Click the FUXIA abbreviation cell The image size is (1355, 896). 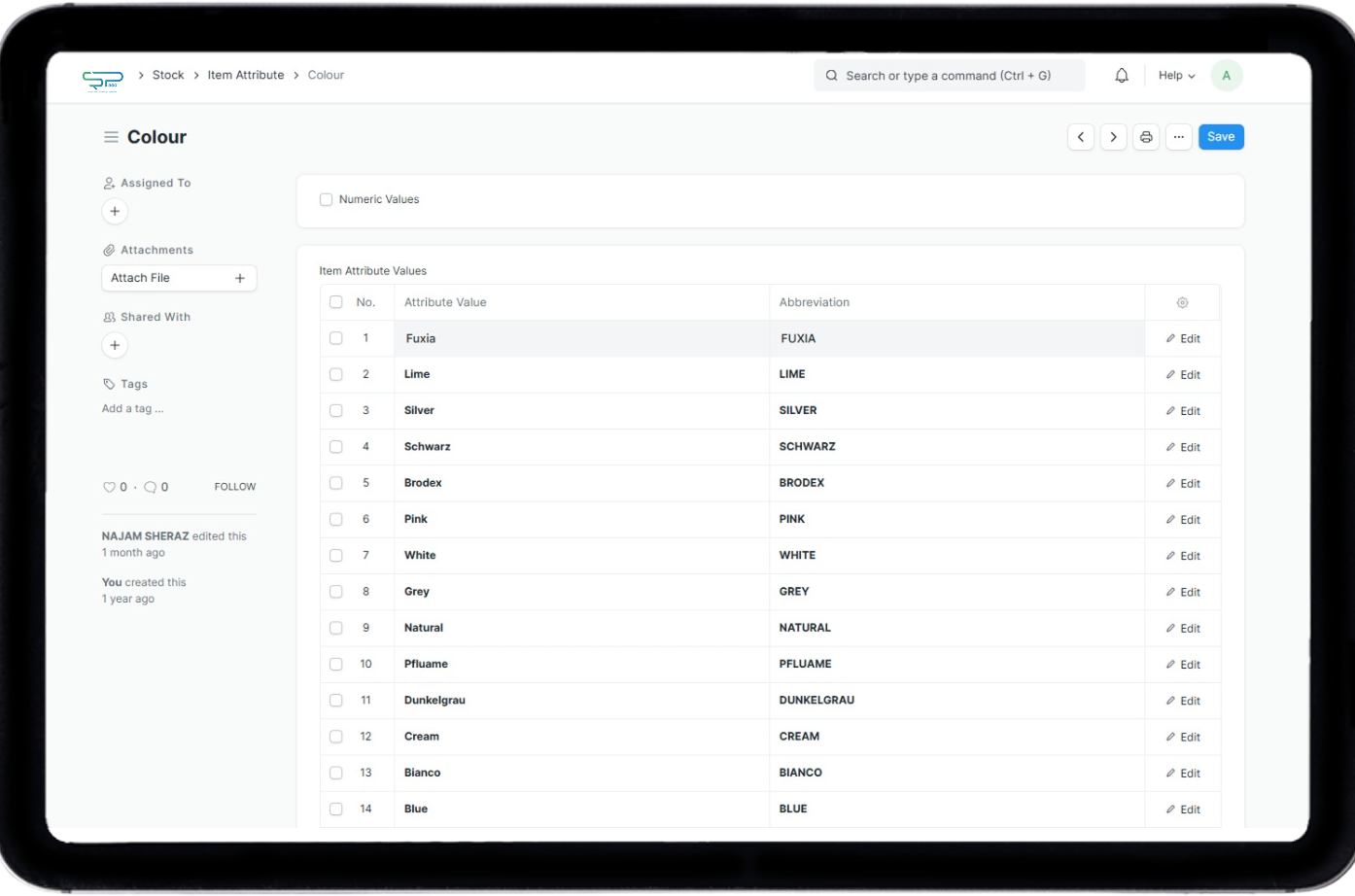pos(956,338)
